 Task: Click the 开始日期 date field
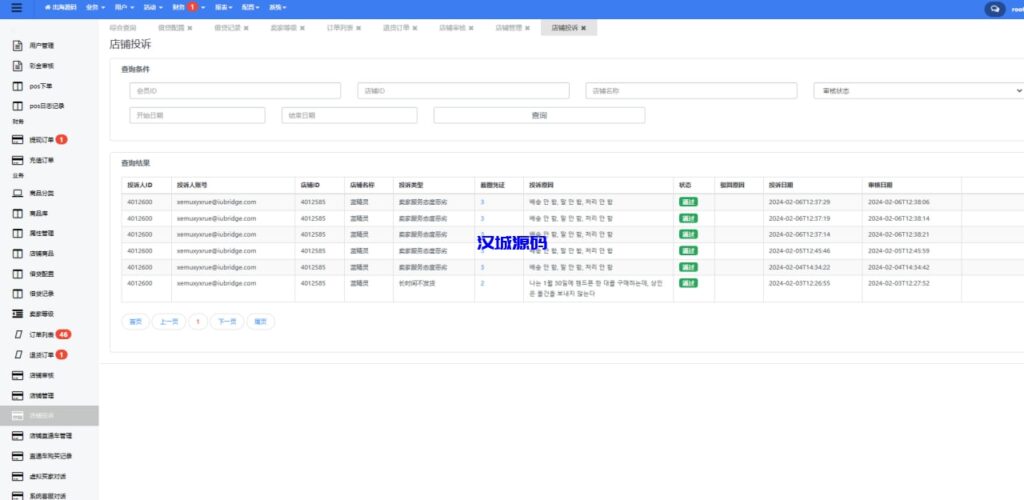pos(197,115)
